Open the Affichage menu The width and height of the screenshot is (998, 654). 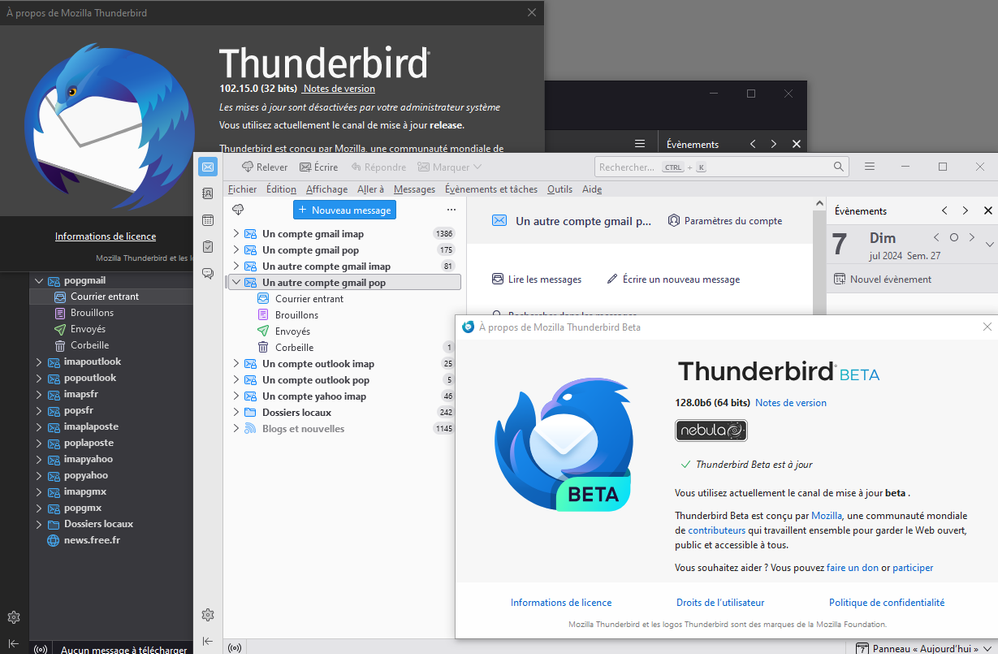point(326,189)
